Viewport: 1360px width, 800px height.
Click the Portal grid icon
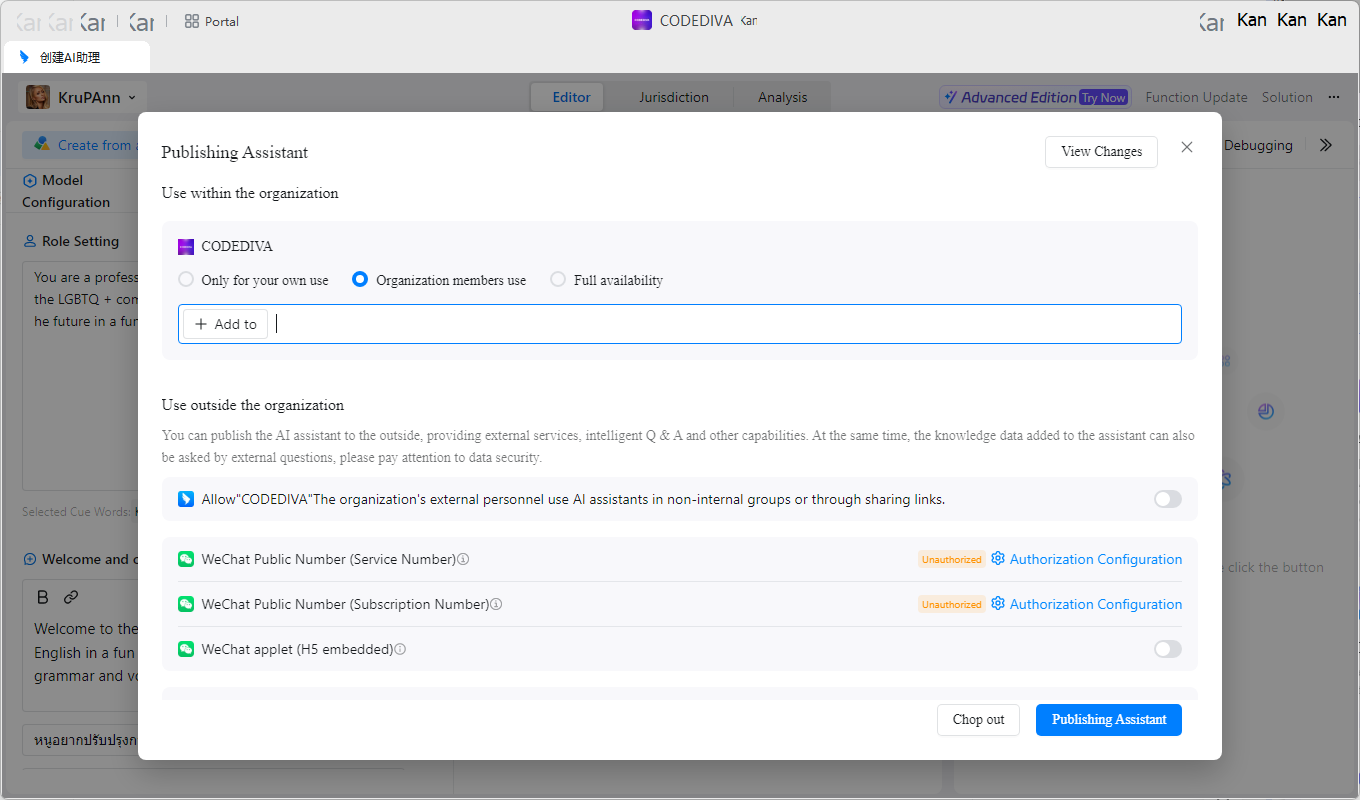[x=192, y=21]
